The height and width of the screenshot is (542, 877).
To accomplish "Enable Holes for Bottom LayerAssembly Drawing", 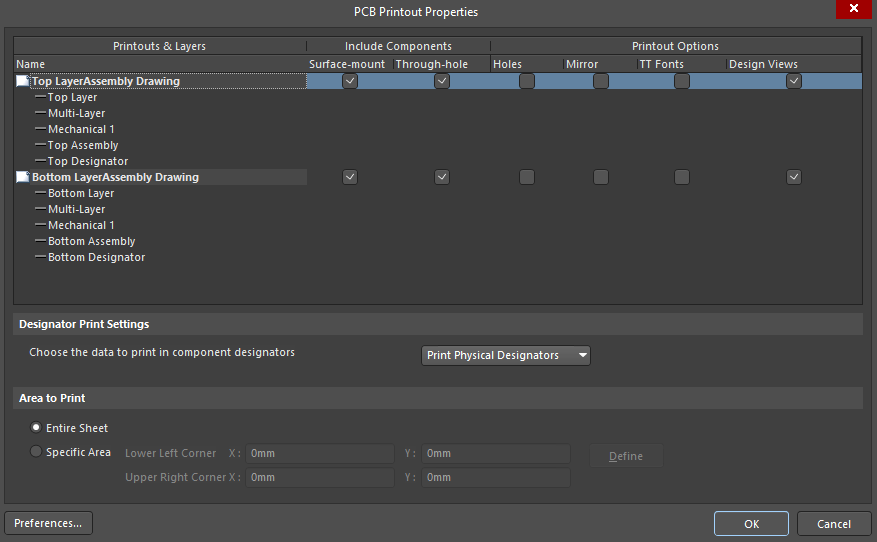I will [527, 177].
